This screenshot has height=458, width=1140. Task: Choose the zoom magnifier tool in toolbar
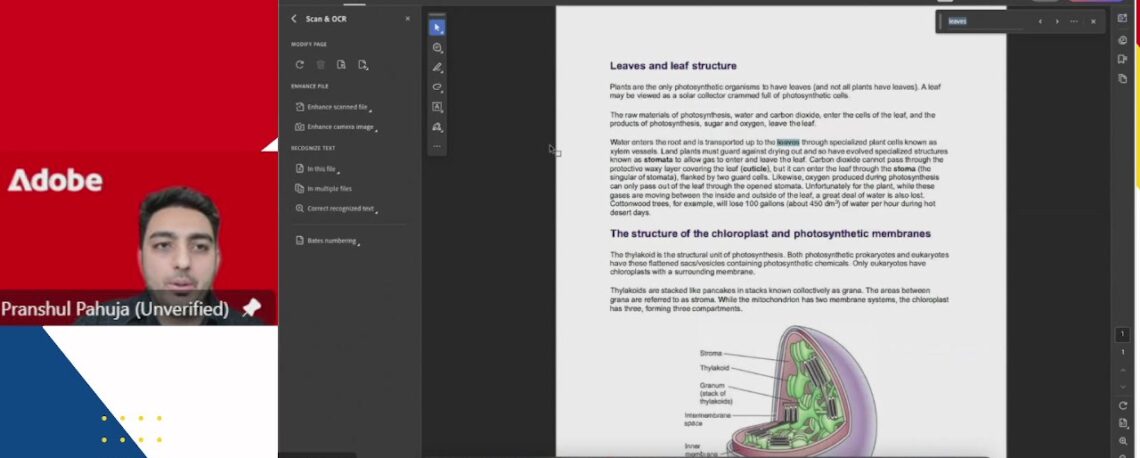[437, 48]
